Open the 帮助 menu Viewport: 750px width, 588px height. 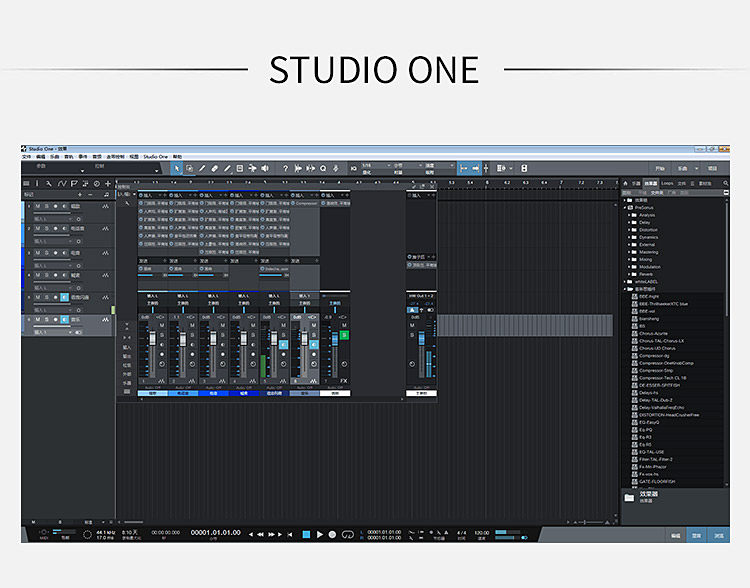(x=177, y=156)
